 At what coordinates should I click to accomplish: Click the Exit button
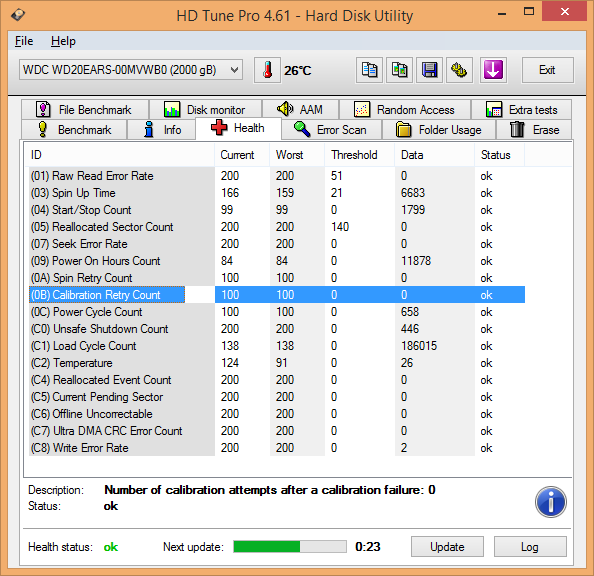547,70
